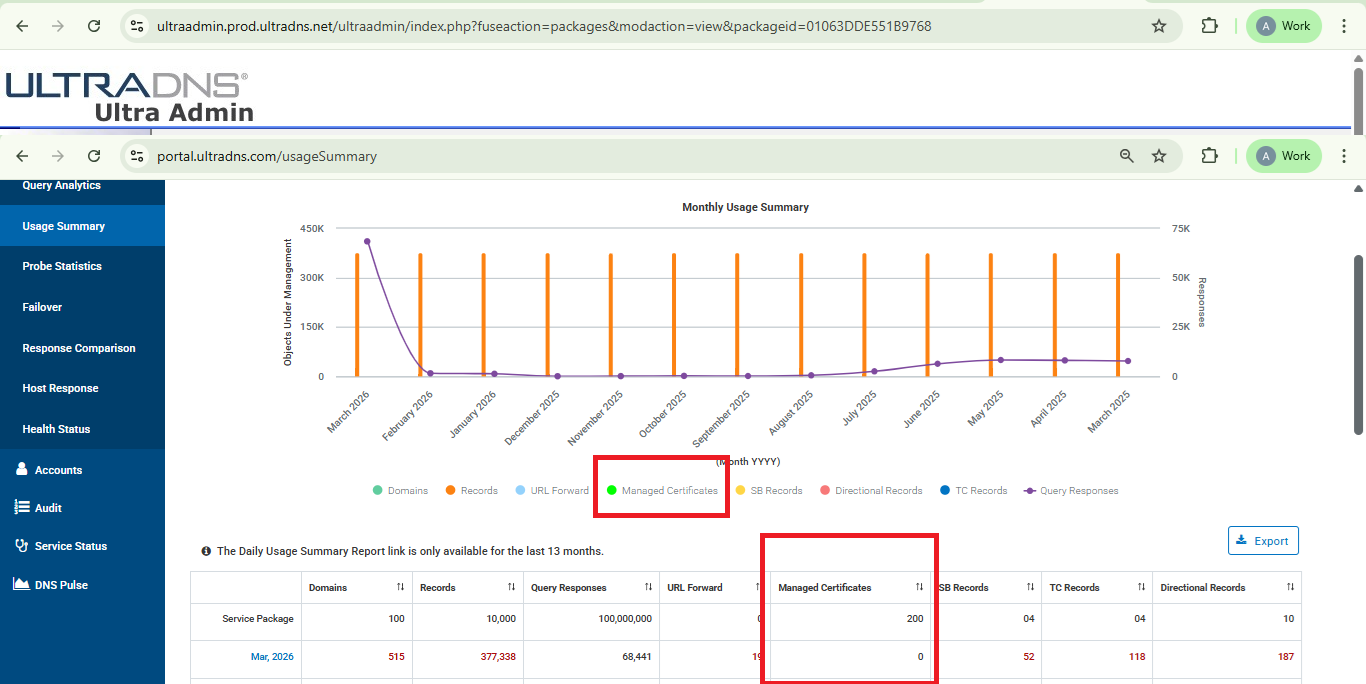This screenshot has width=1366, height=684.
Task: View site information icon beside portal.ultradns.com URL
Action: tap(138, 156)
